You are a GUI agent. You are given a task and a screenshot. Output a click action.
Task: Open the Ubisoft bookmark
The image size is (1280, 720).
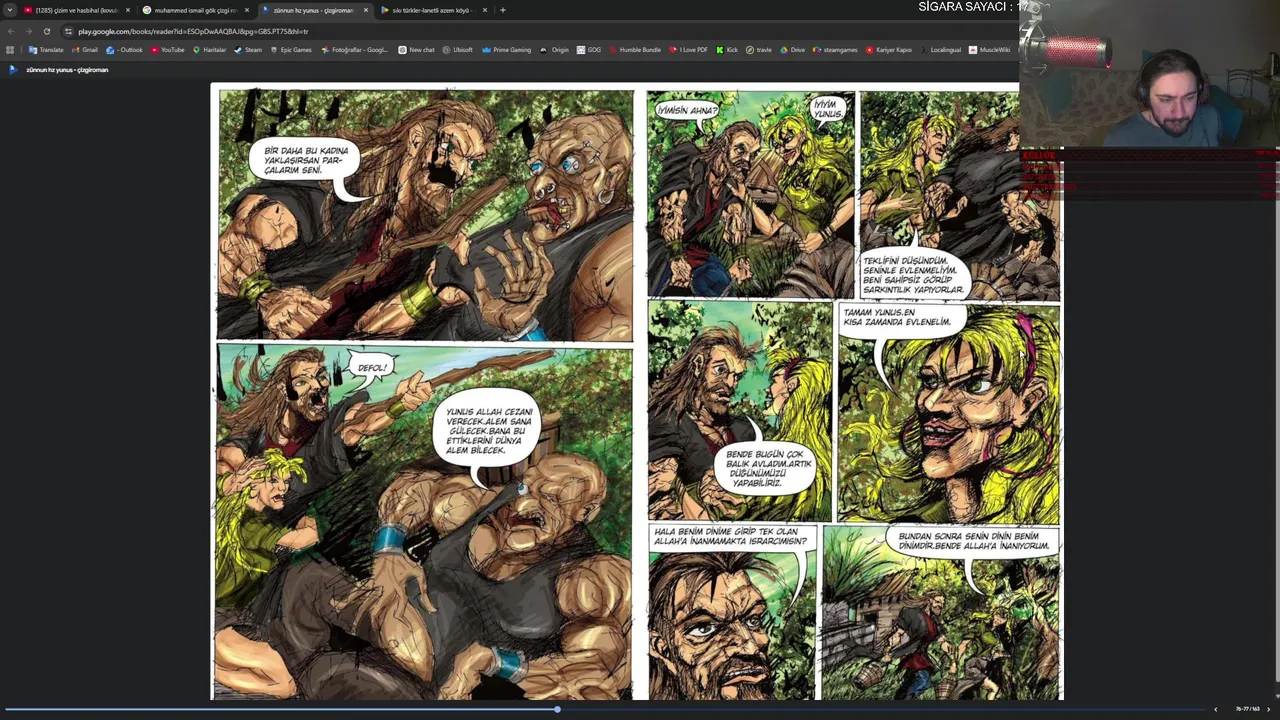click(x=458, y=50)
